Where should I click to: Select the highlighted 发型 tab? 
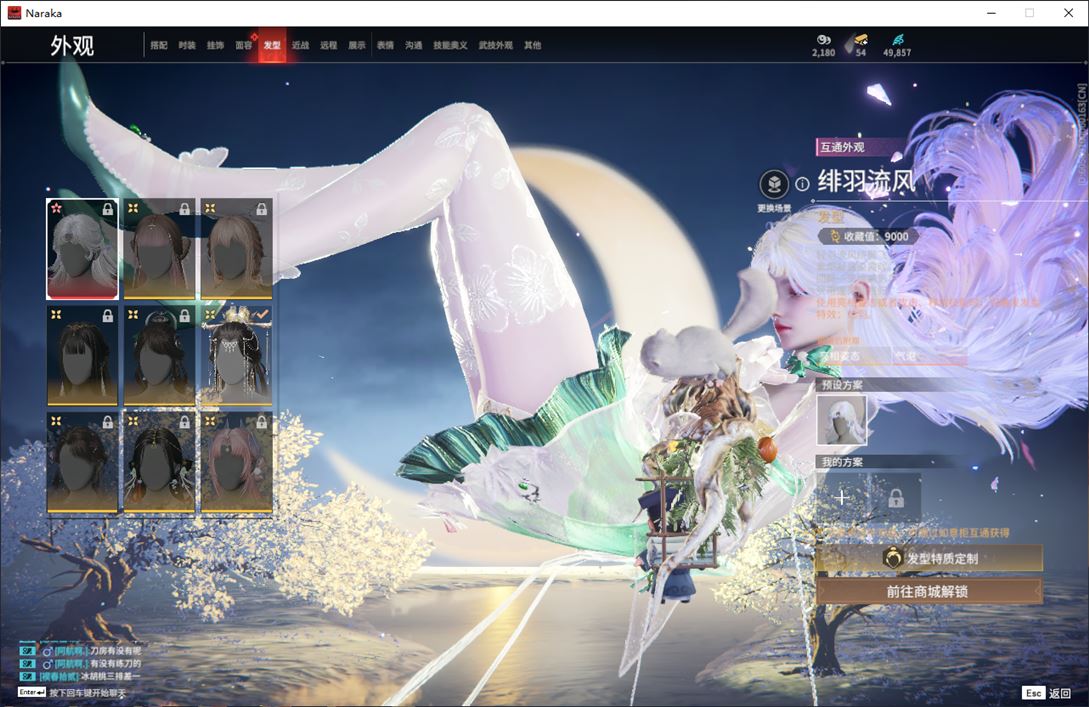(x=272, y=45)
